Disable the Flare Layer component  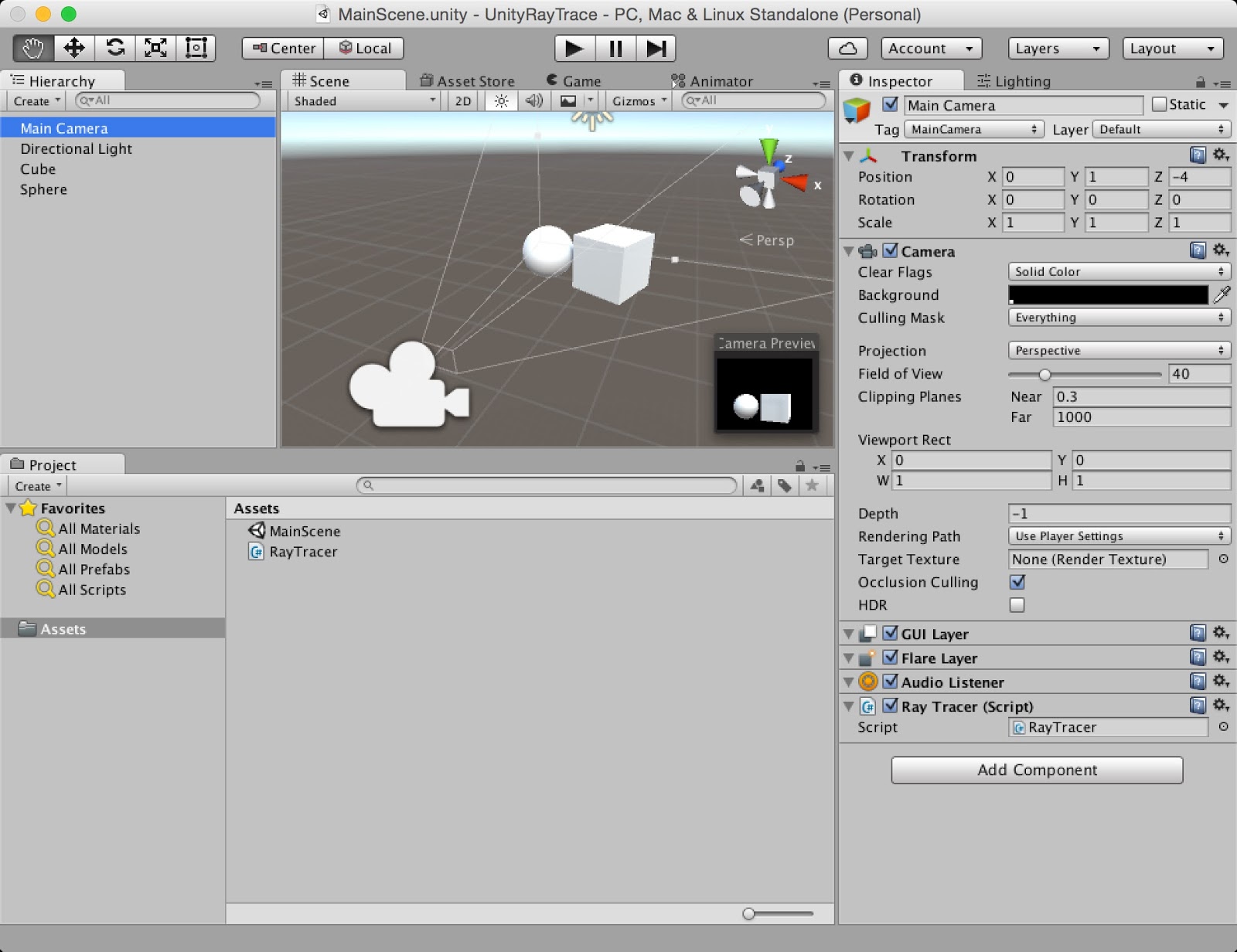tap(891, 657)
